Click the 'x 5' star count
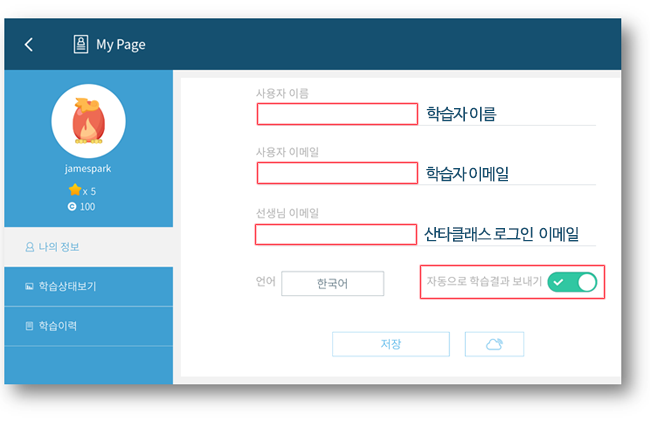 click(89, 192)
